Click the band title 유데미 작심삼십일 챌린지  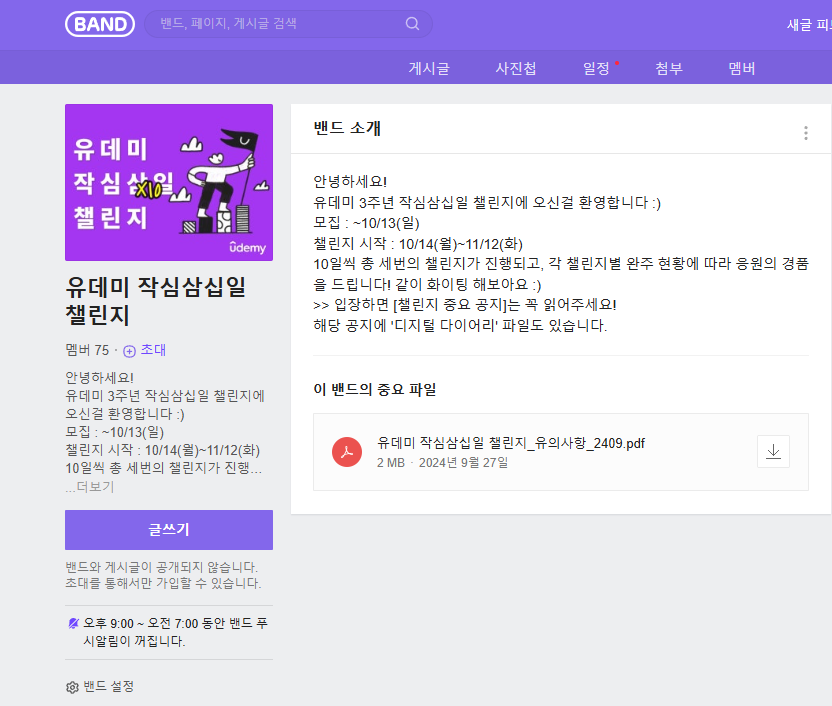(155, 301)
